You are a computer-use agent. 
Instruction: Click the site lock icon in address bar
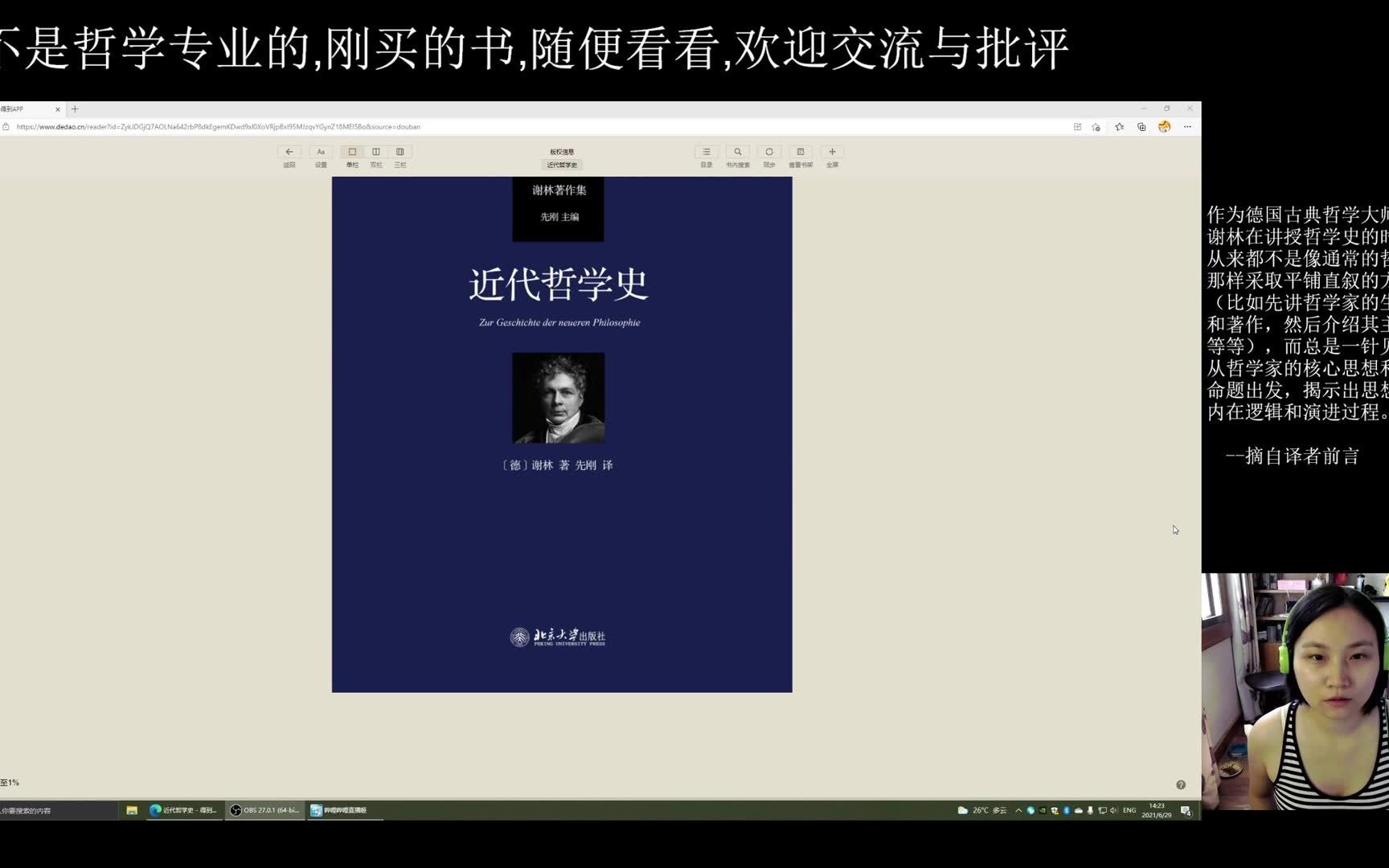click(6, 127)
